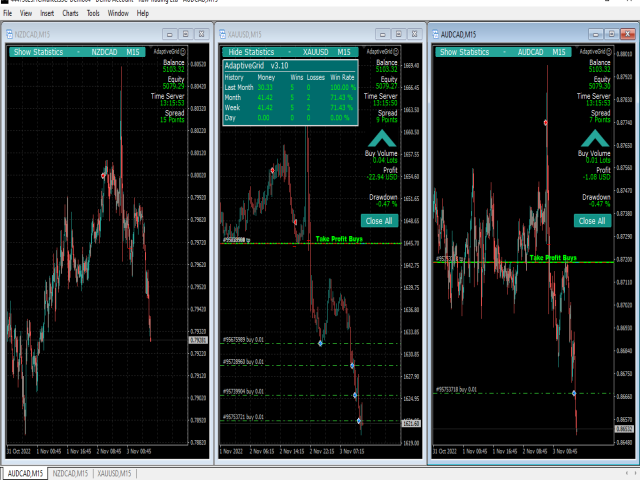Image resolution: width=640 pixels, height=480 pixels.
Task: Select the blue buy marker on AUDCAD chart
Action: (574, 393)
